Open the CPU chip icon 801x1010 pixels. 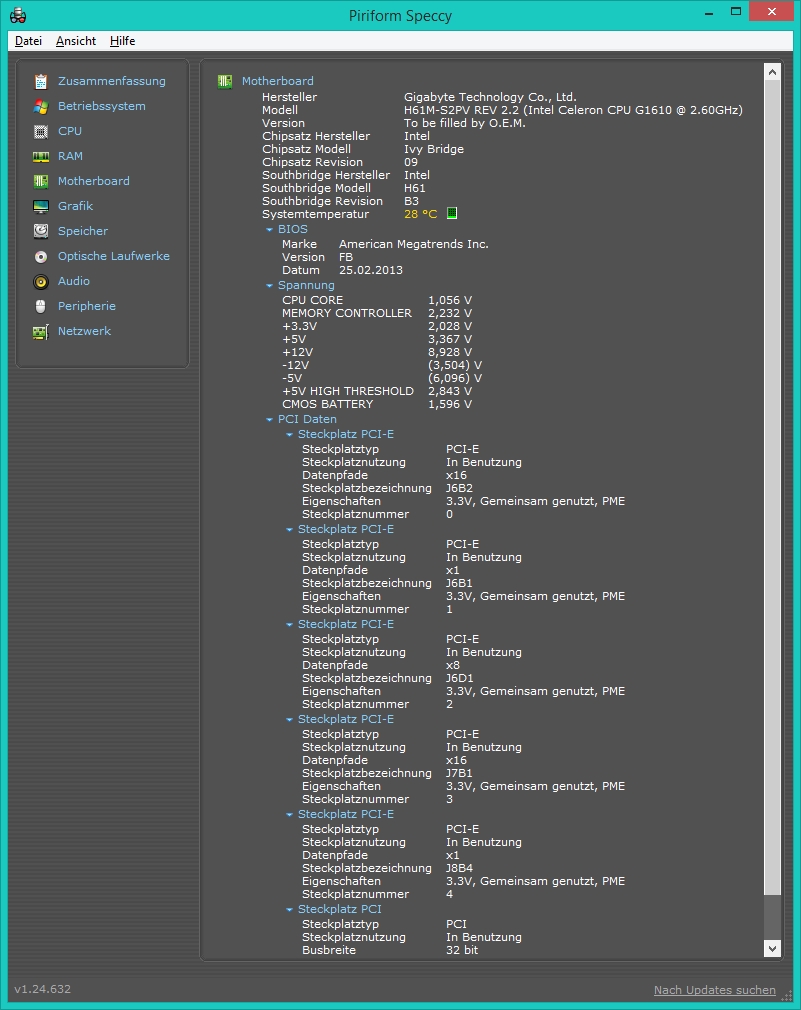41,131
